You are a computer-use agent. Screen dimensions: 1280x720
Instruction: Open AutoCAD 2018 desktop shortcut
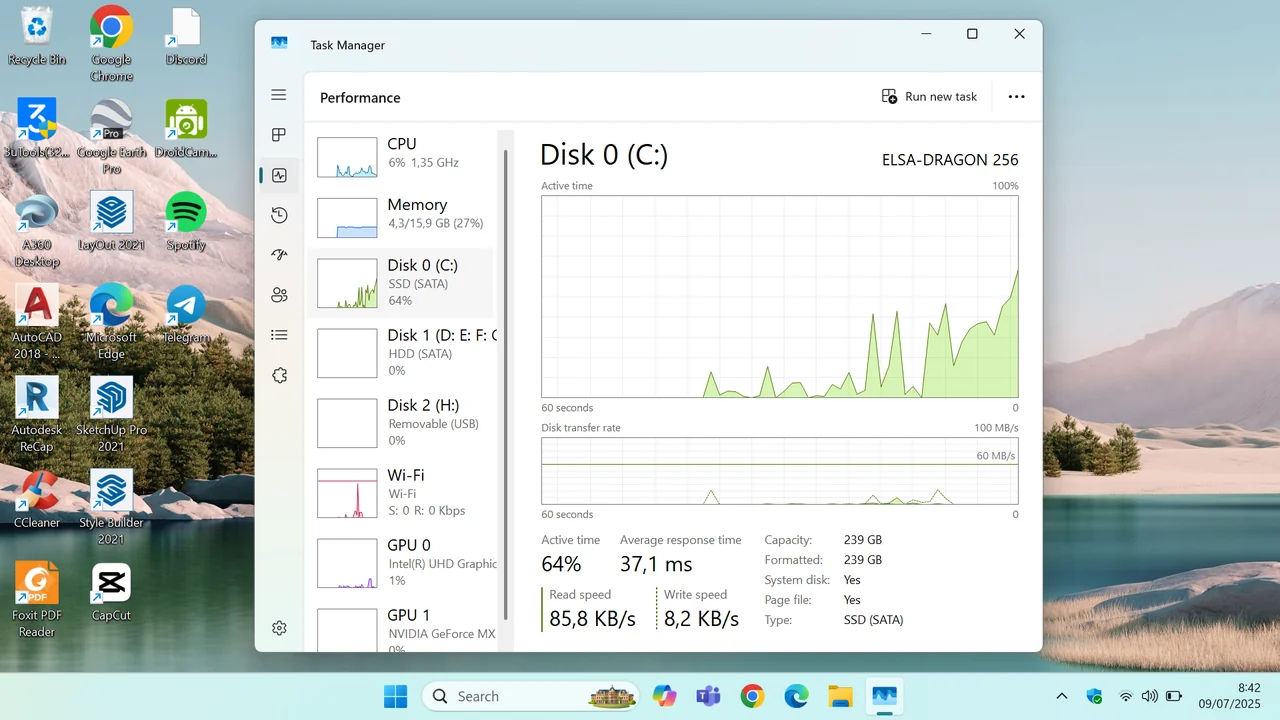point(37,322)
